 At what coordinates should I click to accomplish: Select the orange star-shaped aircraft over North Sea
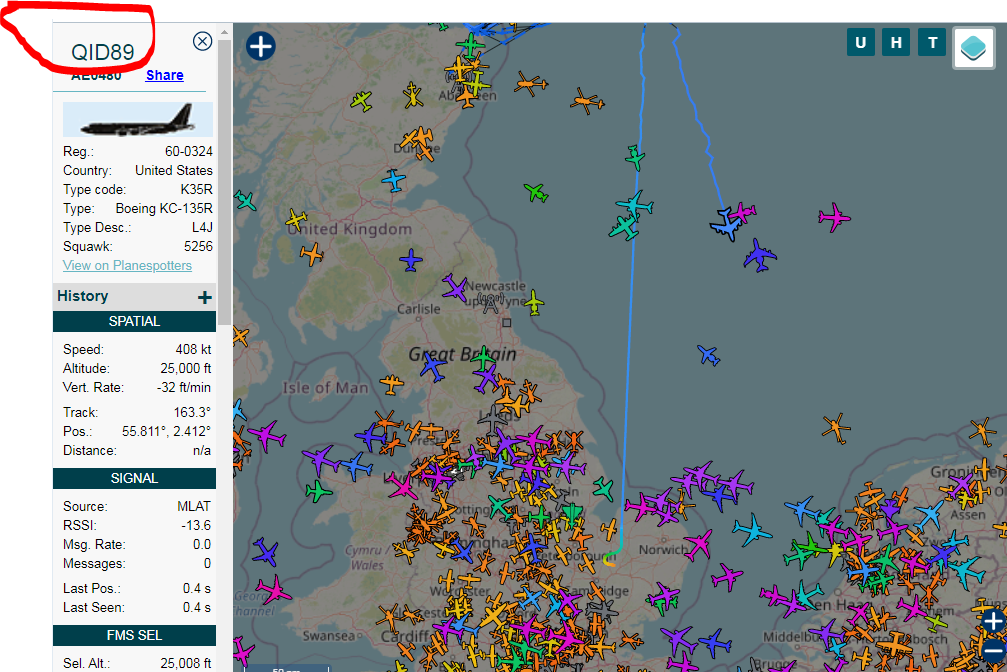pos(836,428)
